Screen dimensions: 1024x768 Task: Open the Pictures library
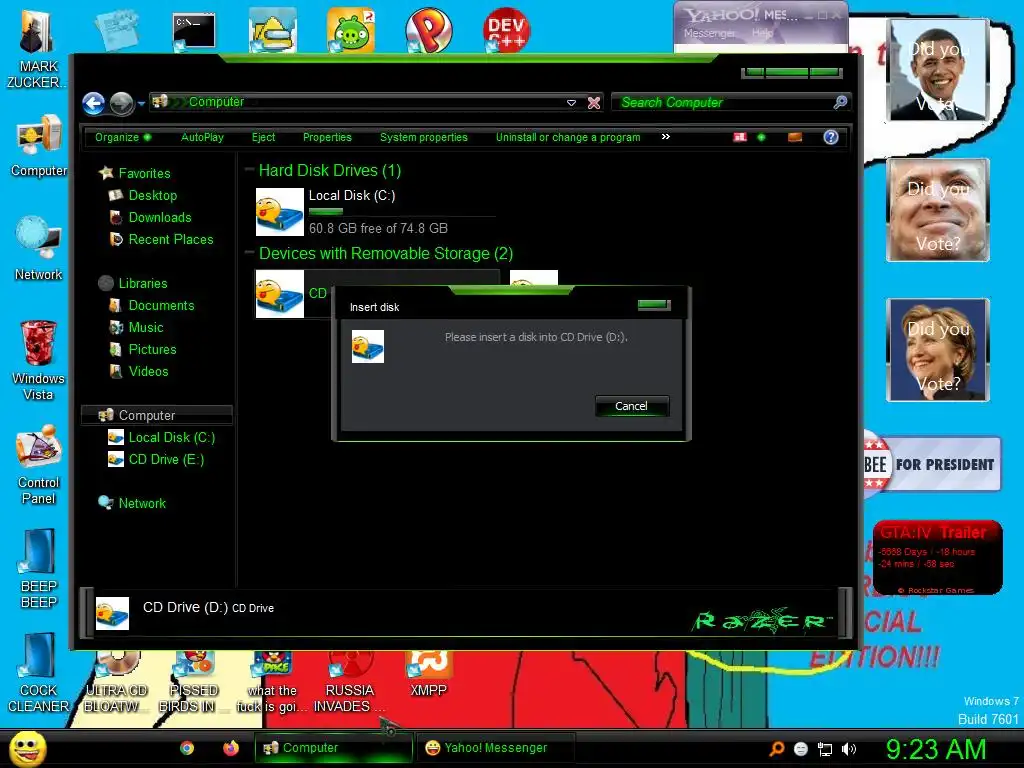click(152, 349)
